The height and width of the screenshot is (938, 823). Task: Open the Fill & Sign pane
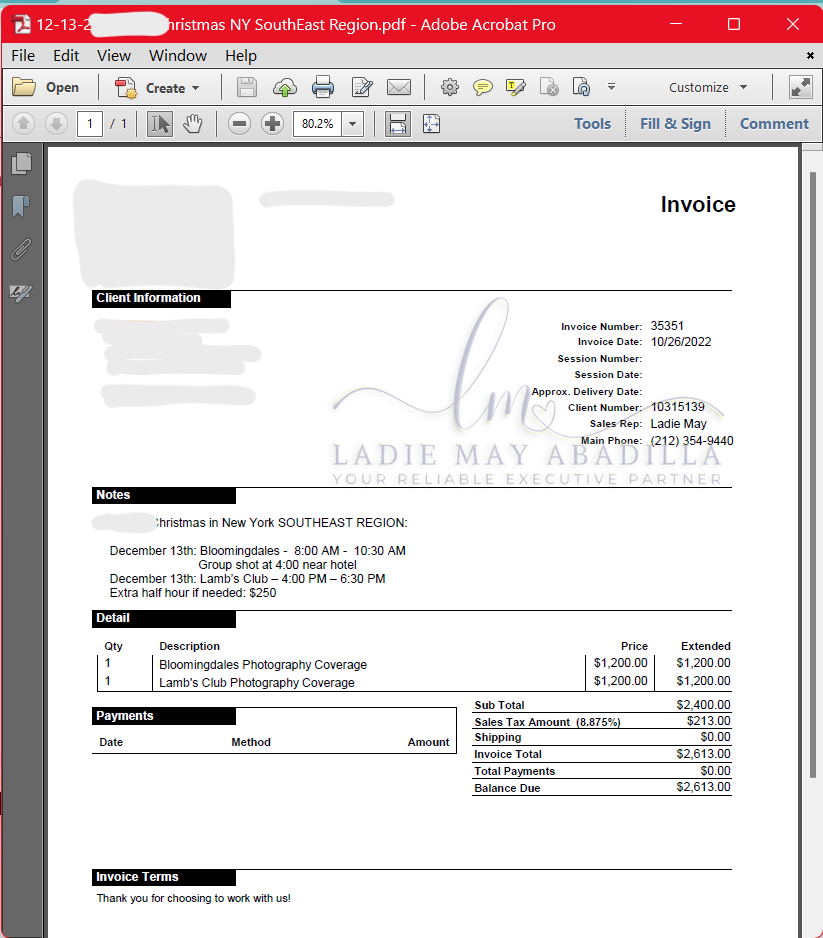click(675, 124)
